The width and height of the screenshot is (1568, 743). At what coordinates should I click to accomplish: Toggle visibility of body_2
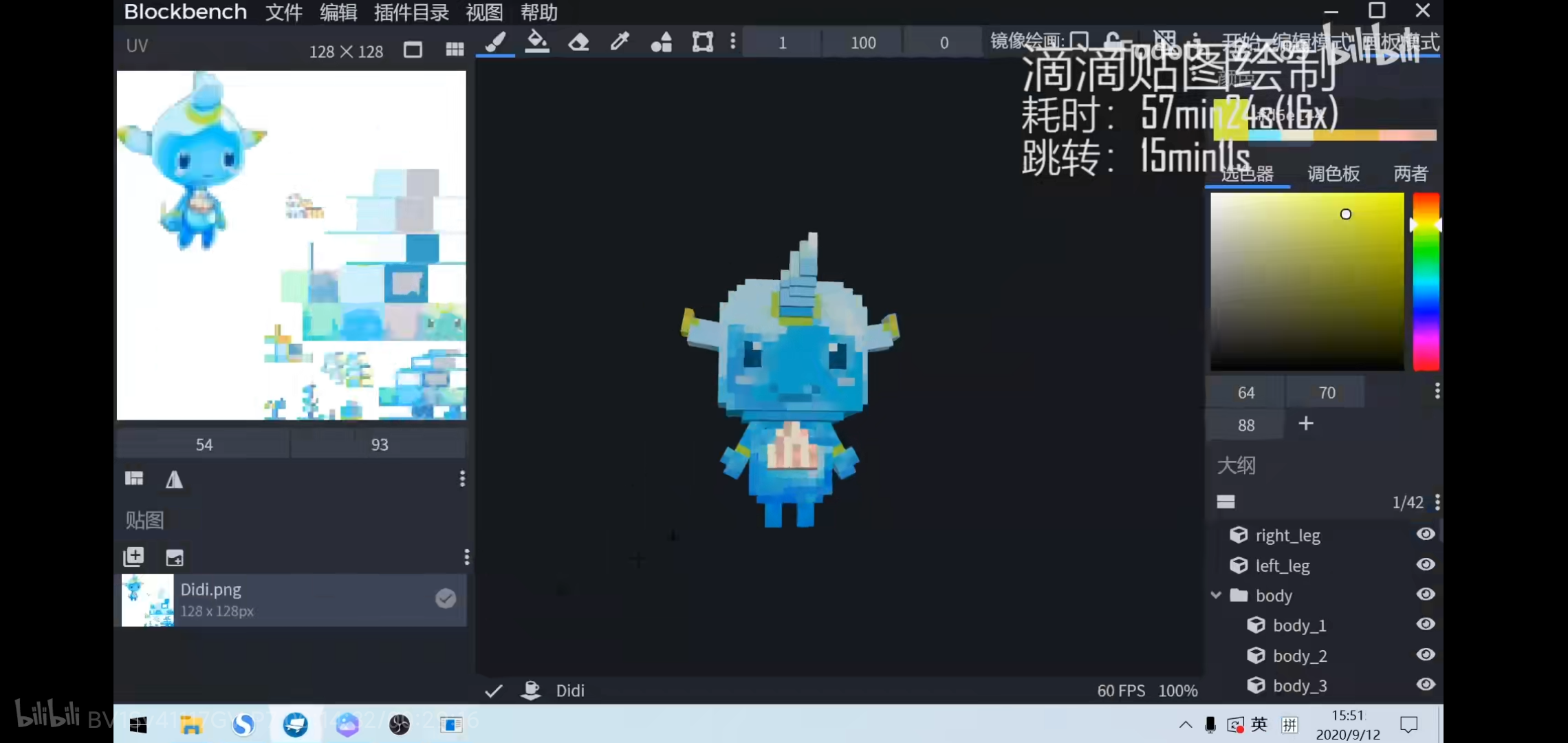click(x=1426, y=655)
